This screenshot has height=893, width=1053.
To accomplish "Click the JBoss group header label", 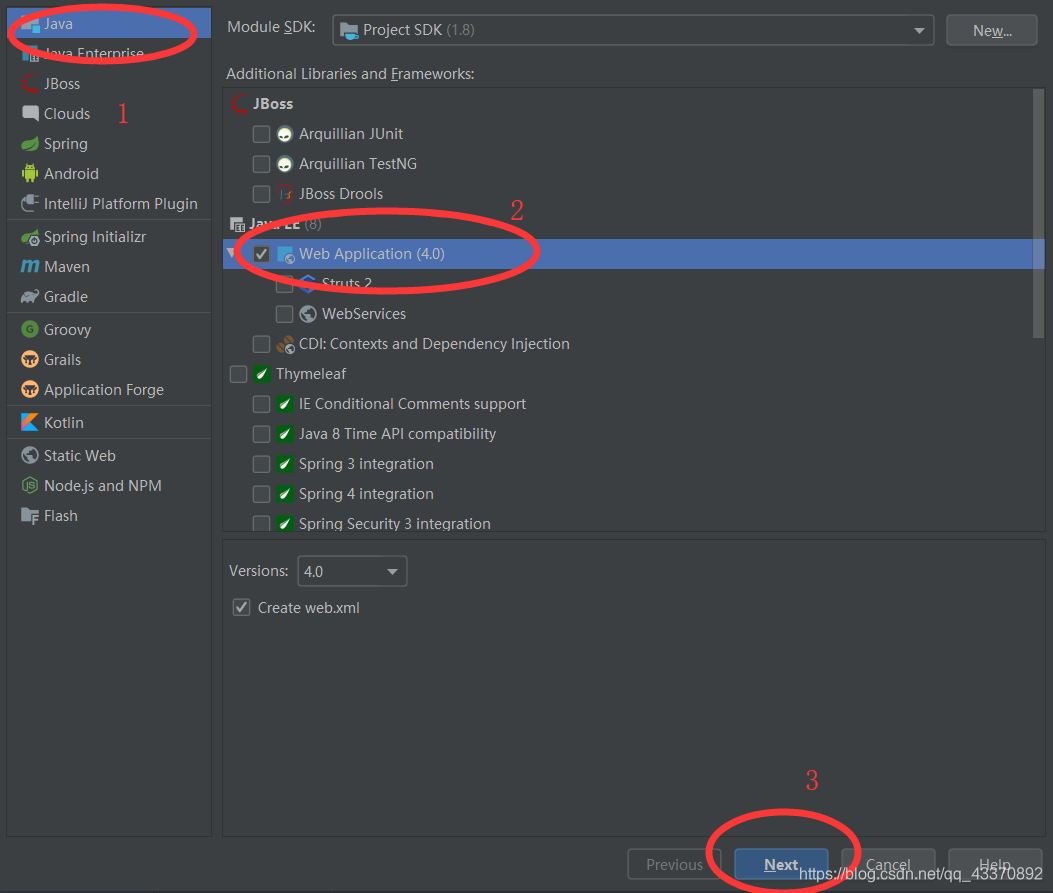I will point(273,104).
